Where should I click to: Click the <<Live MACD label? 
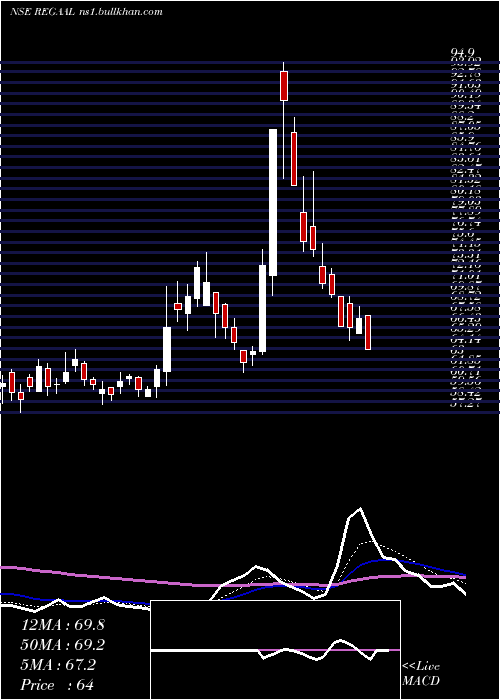(x=421, y=674)
